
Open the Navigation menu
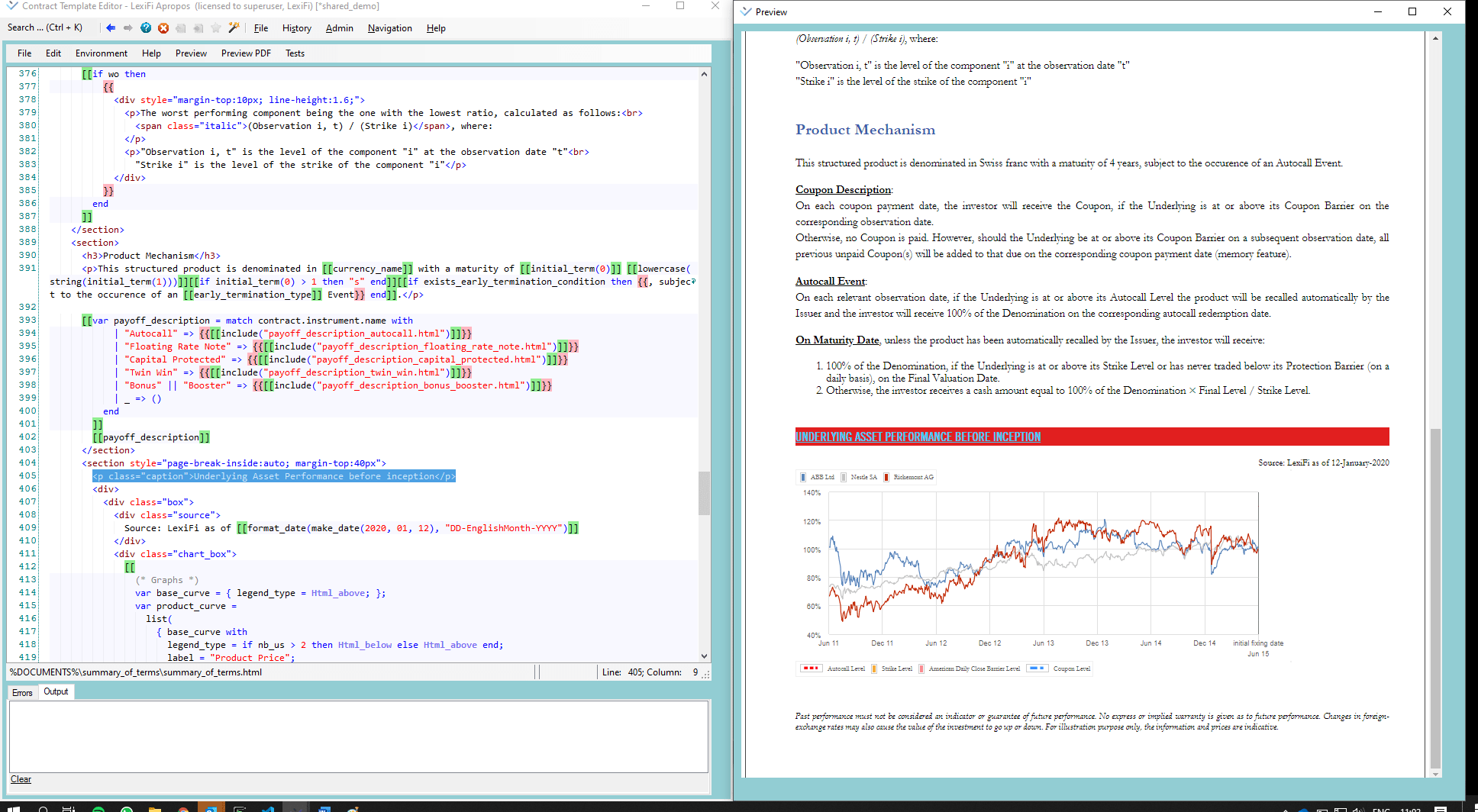tap(389, 28)
